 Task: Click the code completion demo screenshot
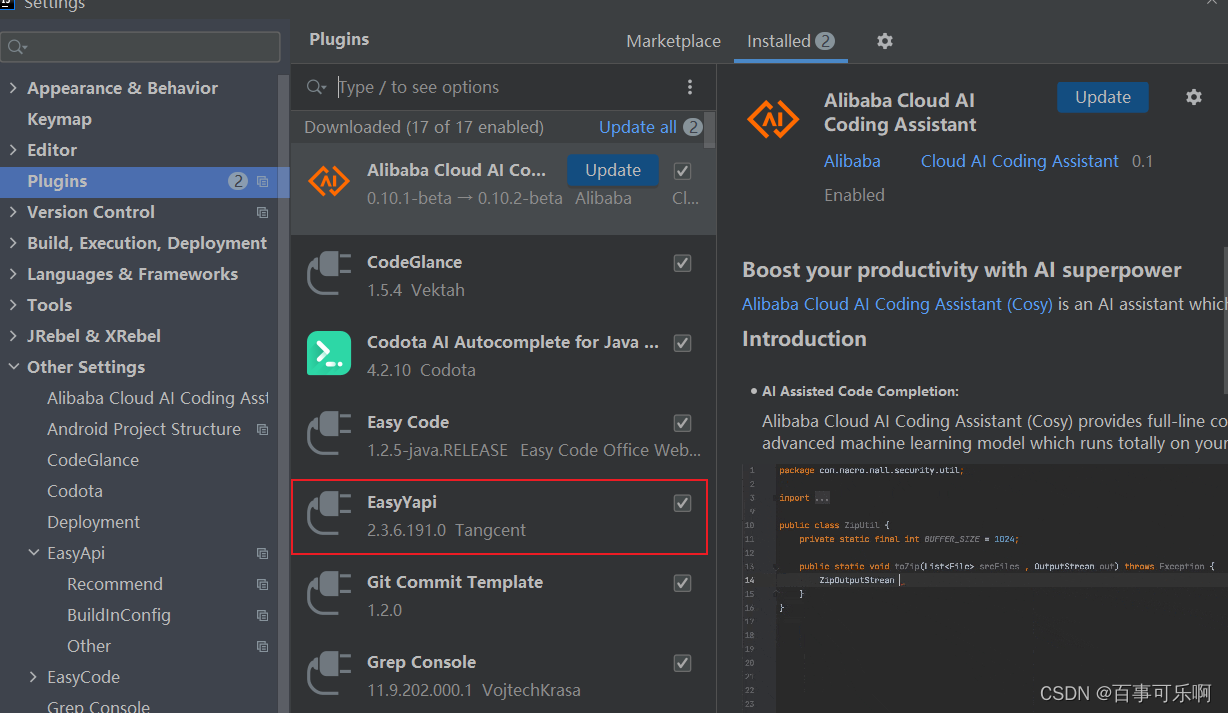pyautogui.click(x=985, y=587)
